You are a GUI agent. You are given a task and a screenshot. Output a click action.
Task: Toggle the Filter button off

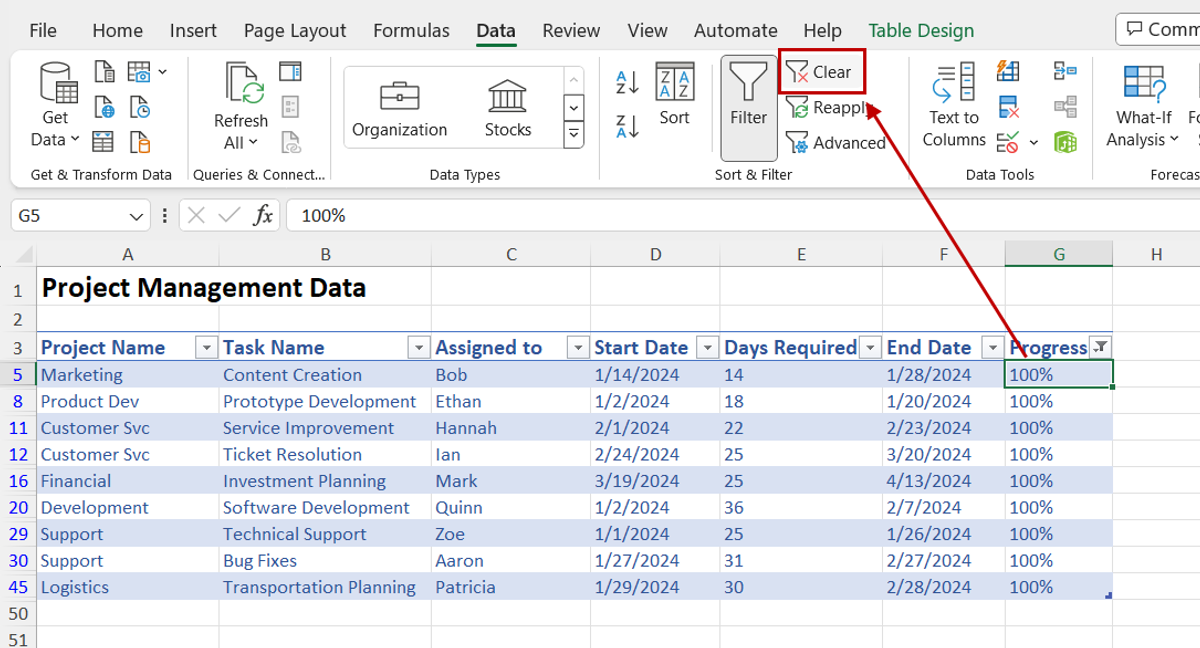click(747, 105)
